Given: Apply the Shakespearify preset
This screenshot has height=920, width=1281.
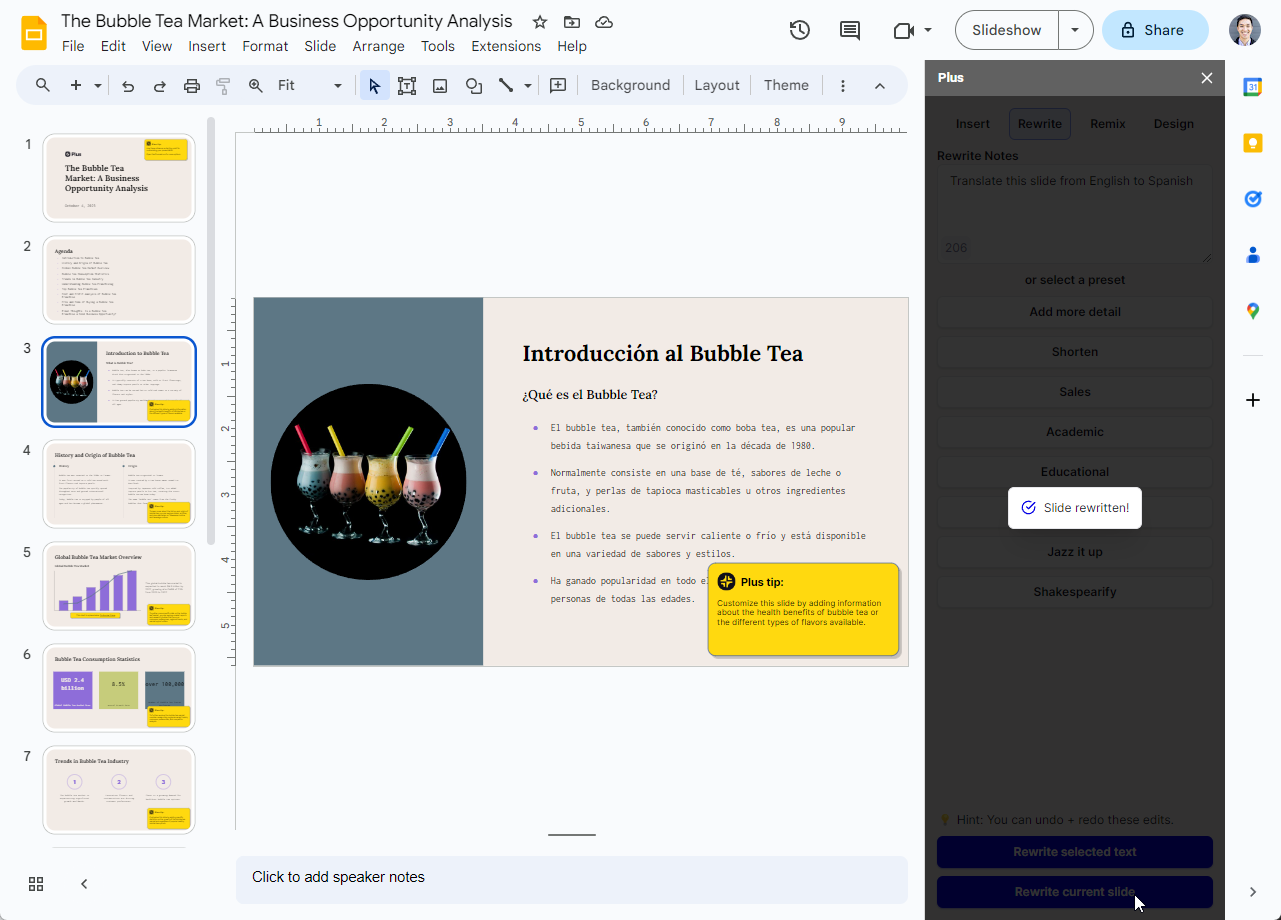Looking at the screenshot, I should point(1074,591).
